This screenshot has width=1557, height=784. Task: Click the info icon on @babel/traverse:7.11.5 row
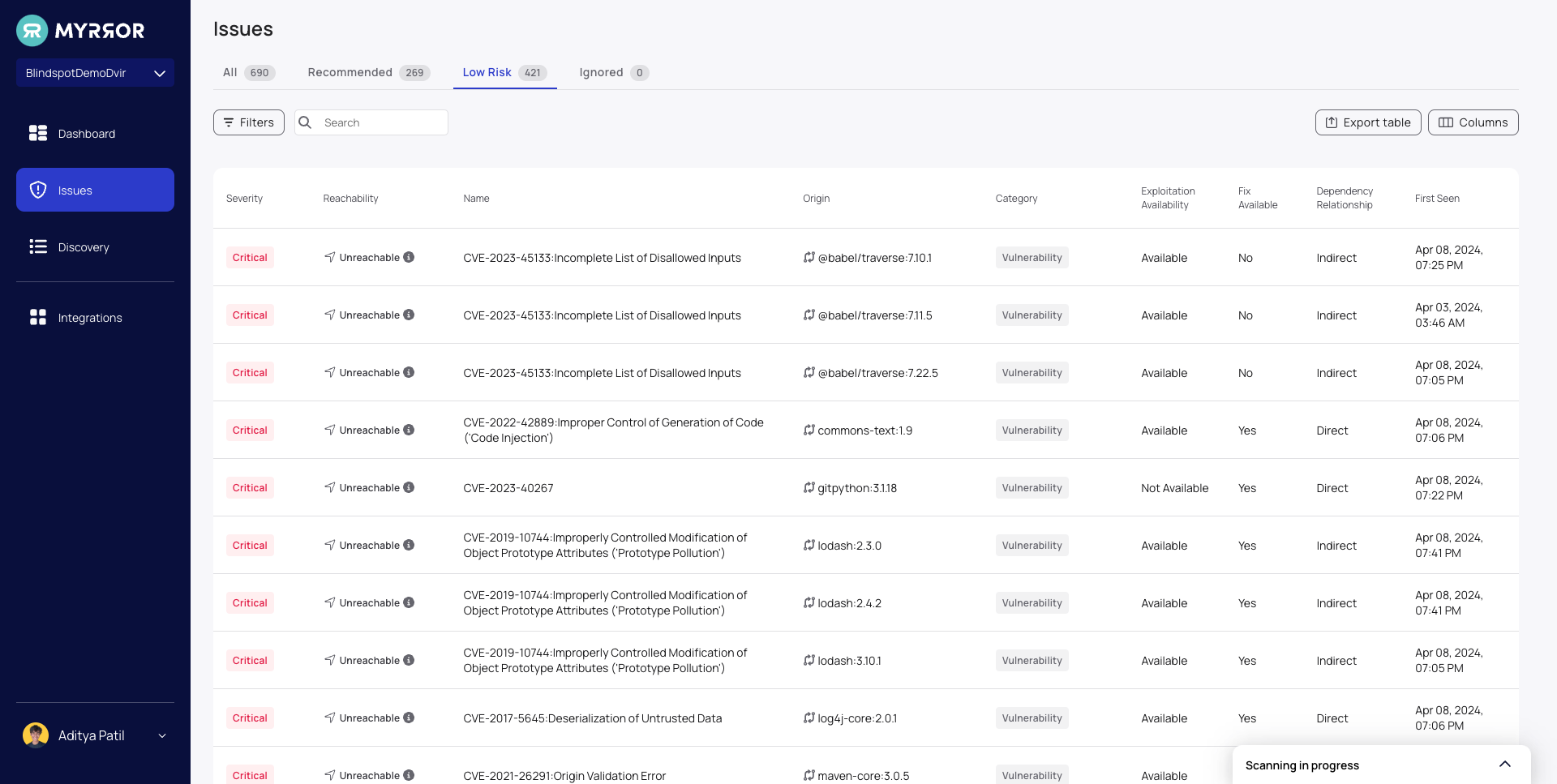point(409,315)
